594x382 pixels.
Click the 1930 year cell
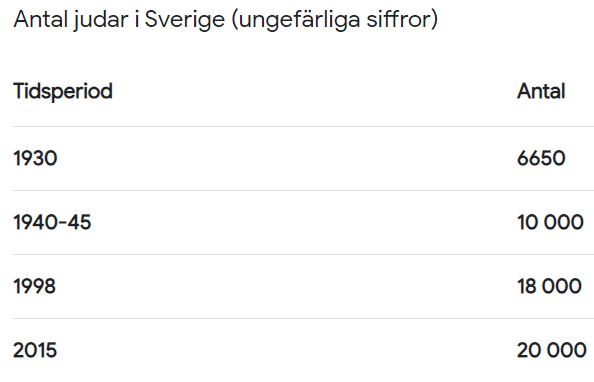coord(35,158)
